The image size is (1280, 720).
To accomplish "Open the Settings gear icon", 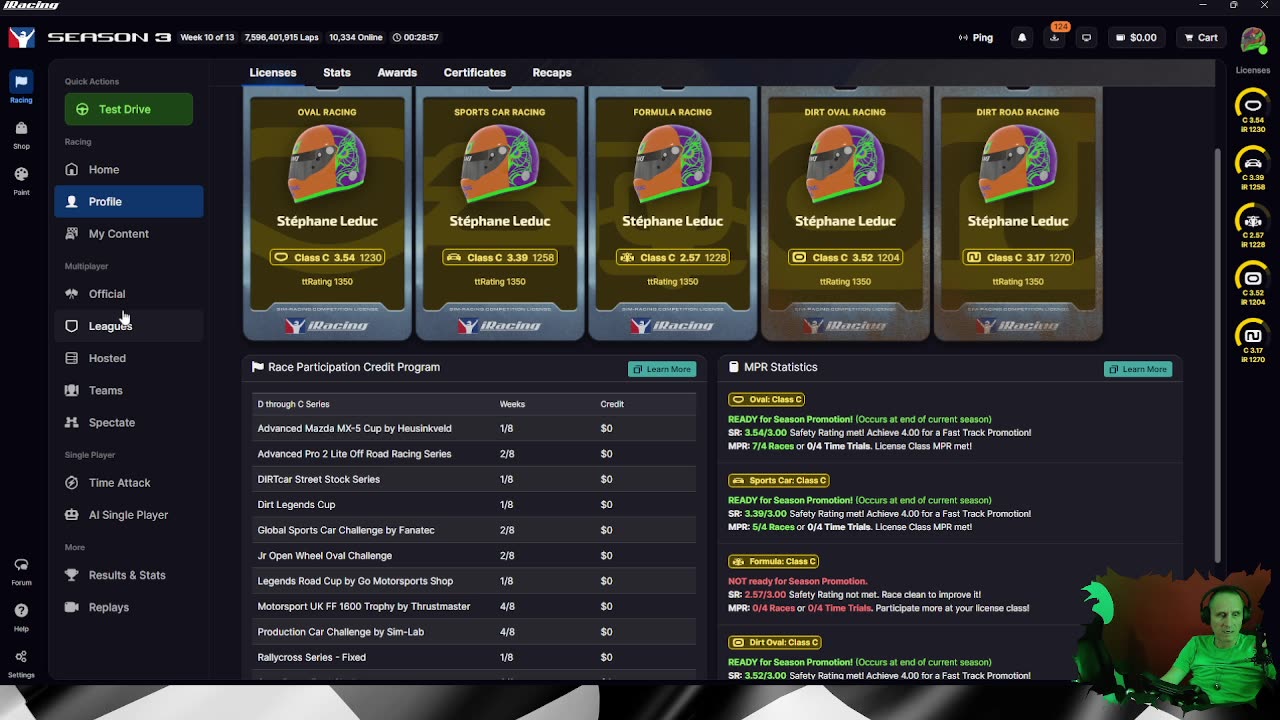I will (x=21, y=662).
